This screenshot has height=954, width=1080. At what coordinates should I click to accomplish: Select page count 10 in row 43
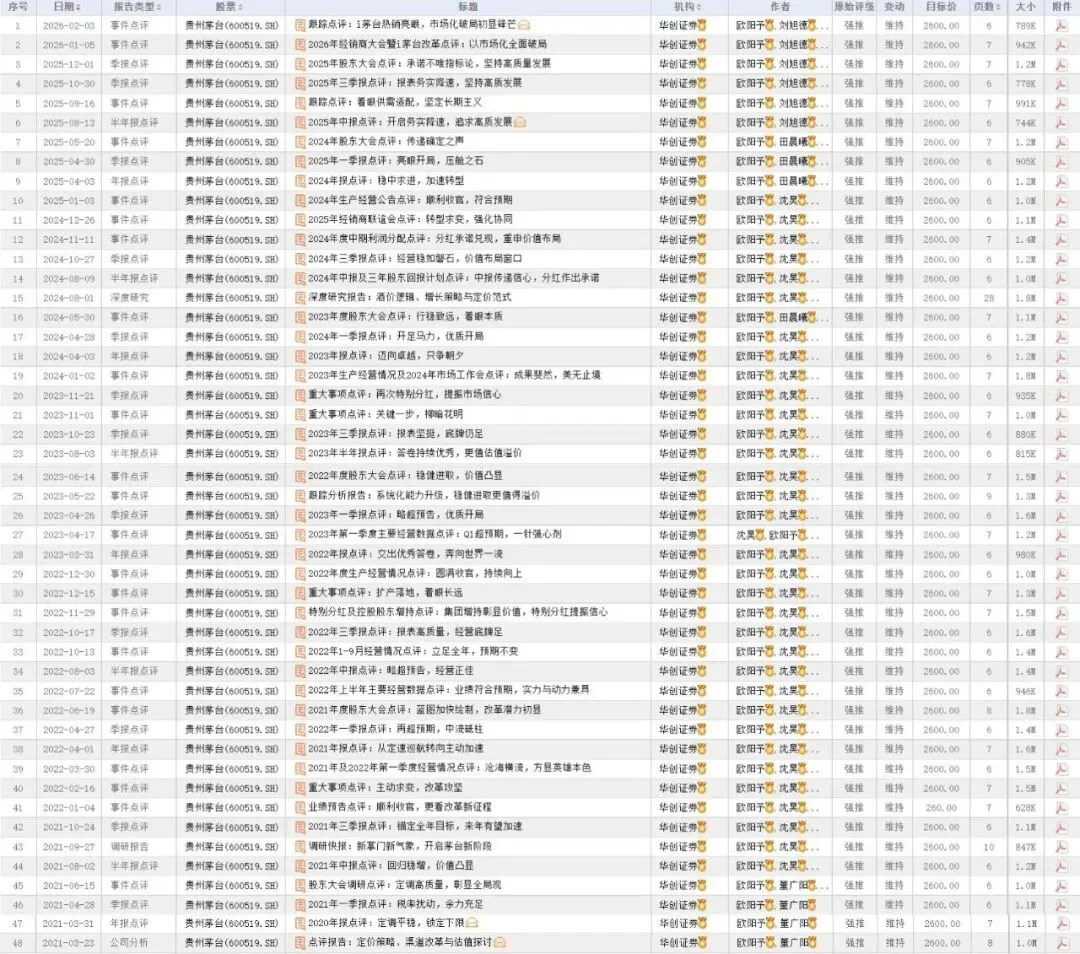988,847
